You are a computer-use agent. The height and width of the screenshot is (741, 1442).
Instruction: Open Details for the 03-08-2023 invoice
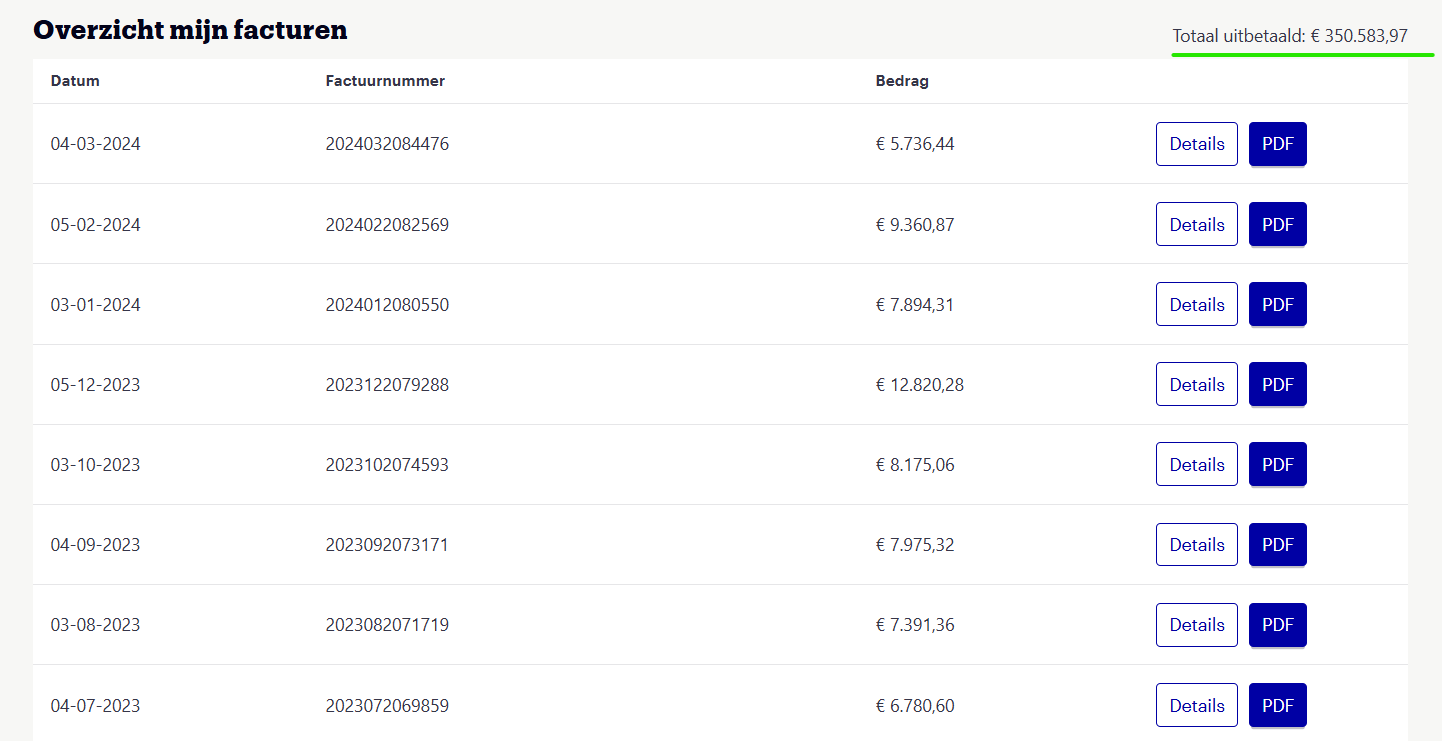(1196, 625)
